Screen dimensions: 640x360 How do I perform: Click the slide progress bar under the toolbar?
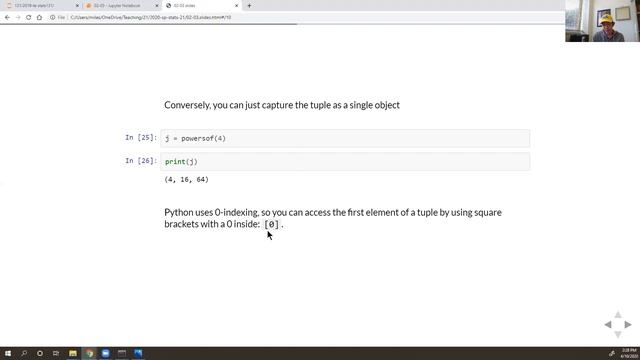[282, 24]
